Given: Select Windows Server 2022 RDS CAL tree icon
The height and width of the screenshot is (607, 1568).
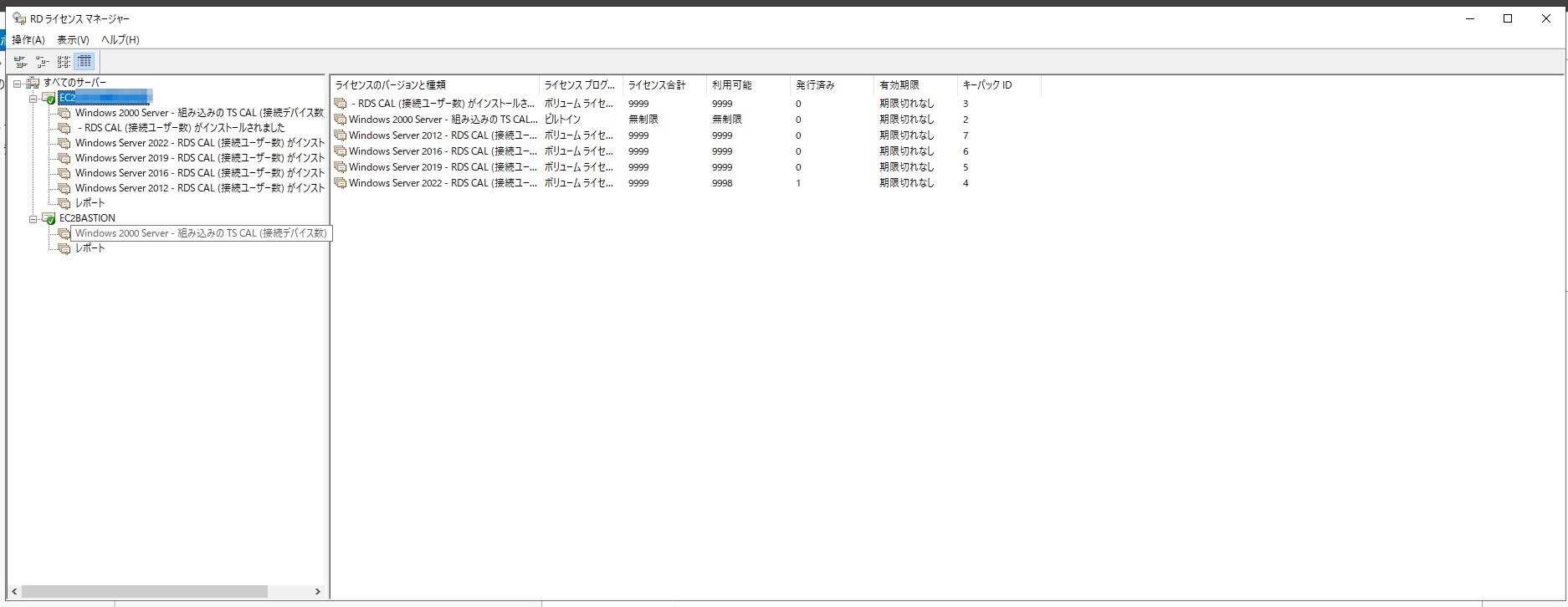Looking at the screenshot, I should click(64, 143).
